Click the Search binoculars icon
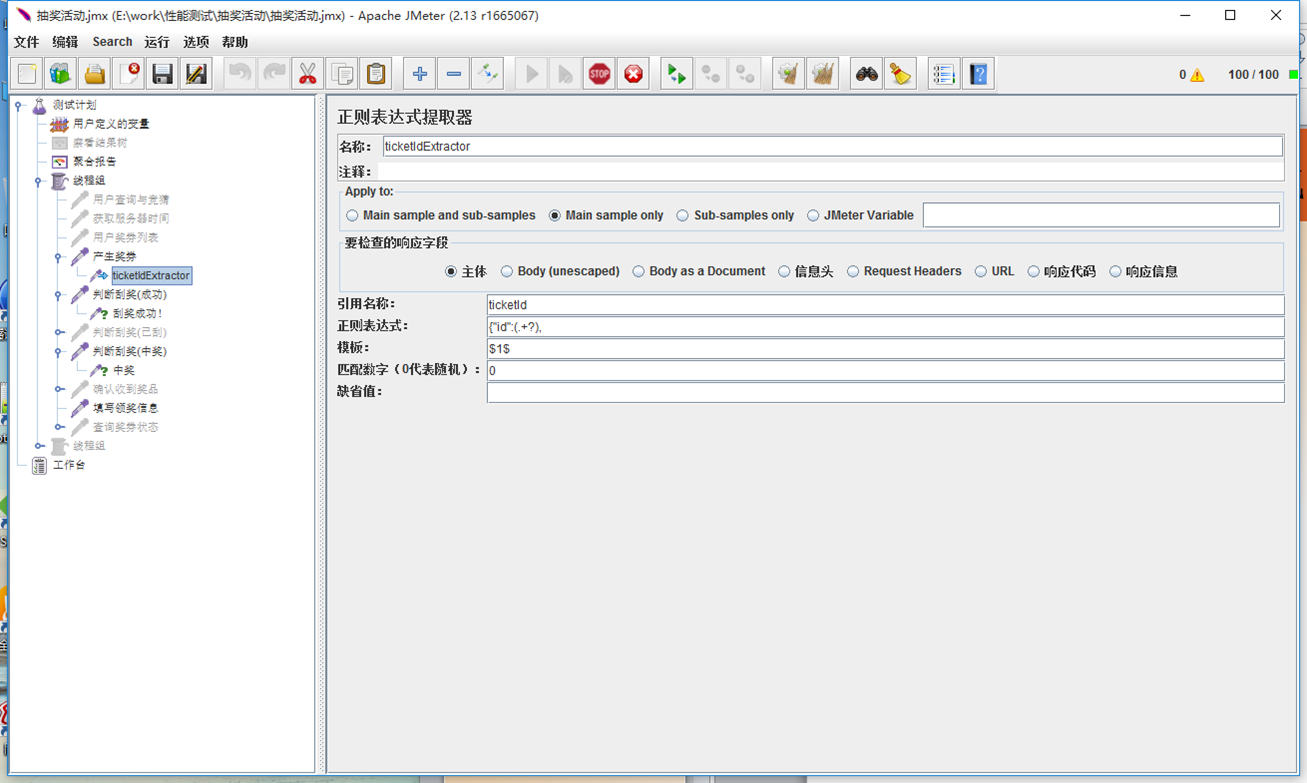The image size is (1307, 783). point(866,74)
